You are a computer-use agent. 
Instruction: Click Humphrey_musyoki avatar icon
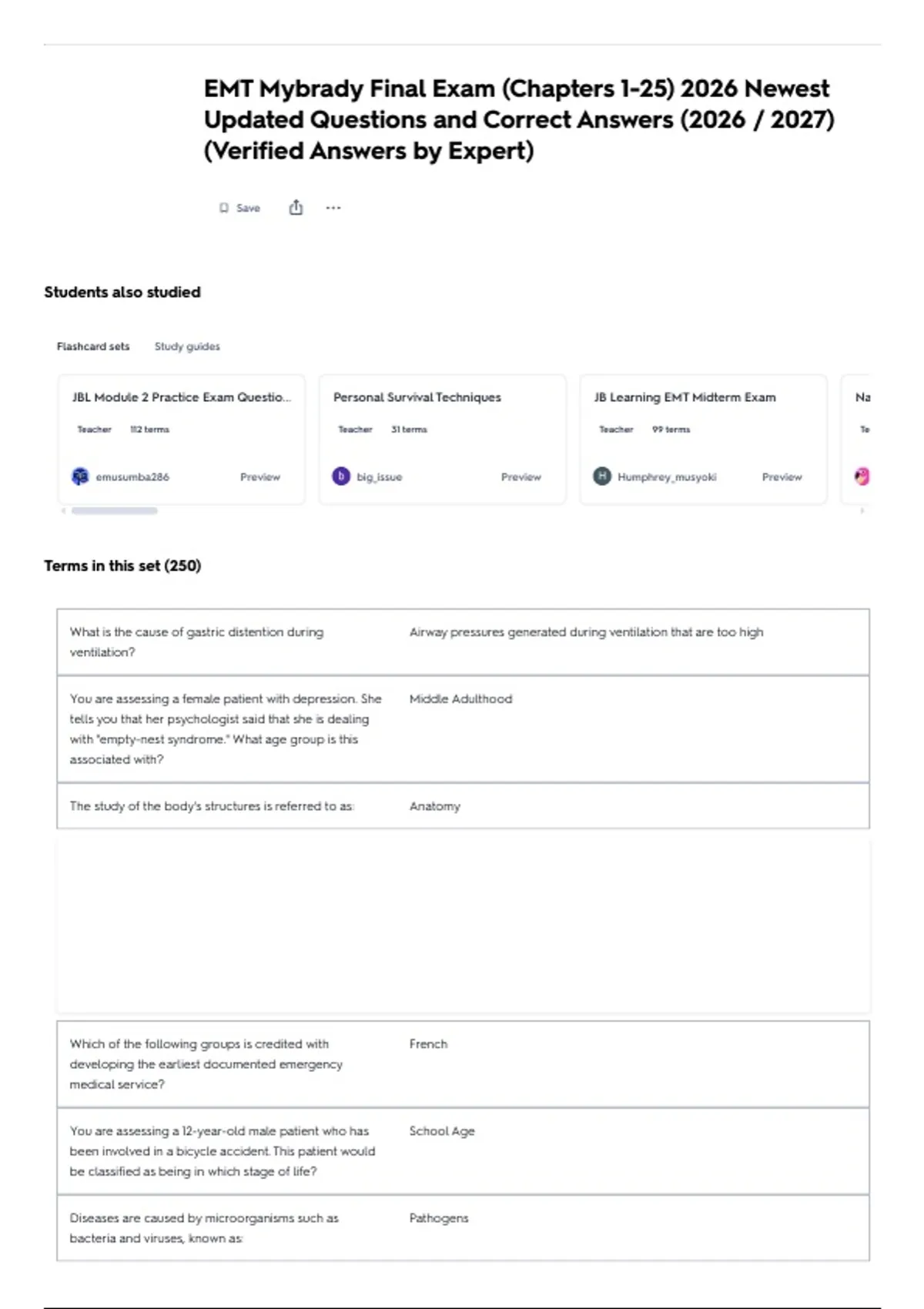602,477
